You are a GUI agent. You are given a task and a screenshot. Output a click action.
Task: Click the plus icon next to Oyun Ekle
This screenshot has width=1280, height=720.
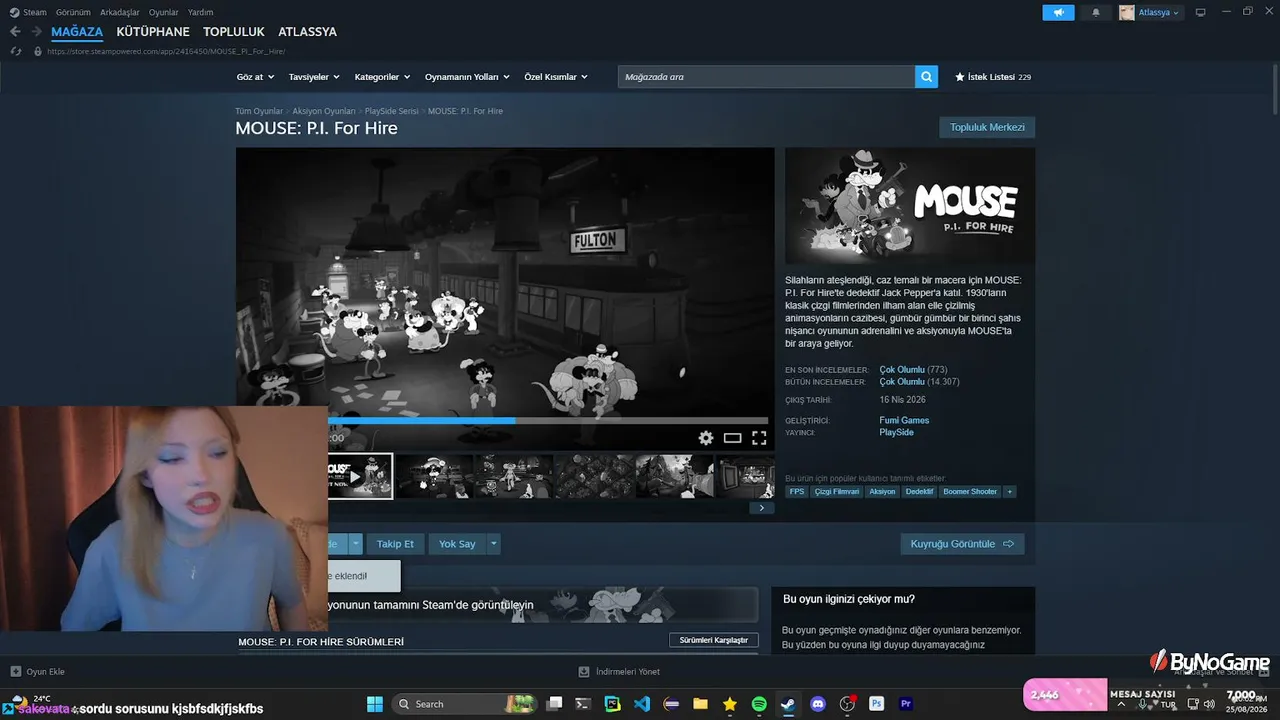pos(15,672)
